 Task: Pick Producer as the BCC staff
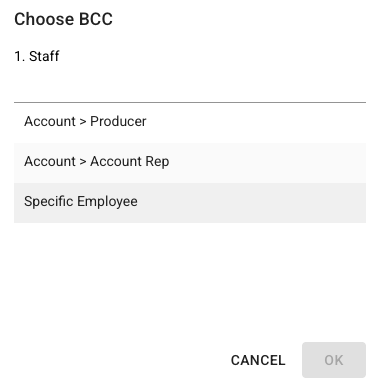(190, 123)
